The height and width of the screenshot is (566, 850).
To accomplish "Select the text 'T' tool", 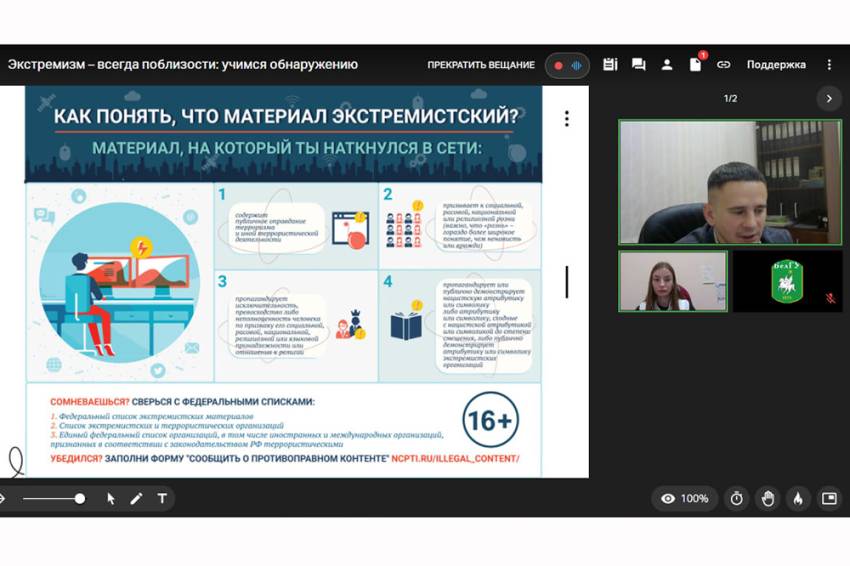I will (x=162, y=499).
